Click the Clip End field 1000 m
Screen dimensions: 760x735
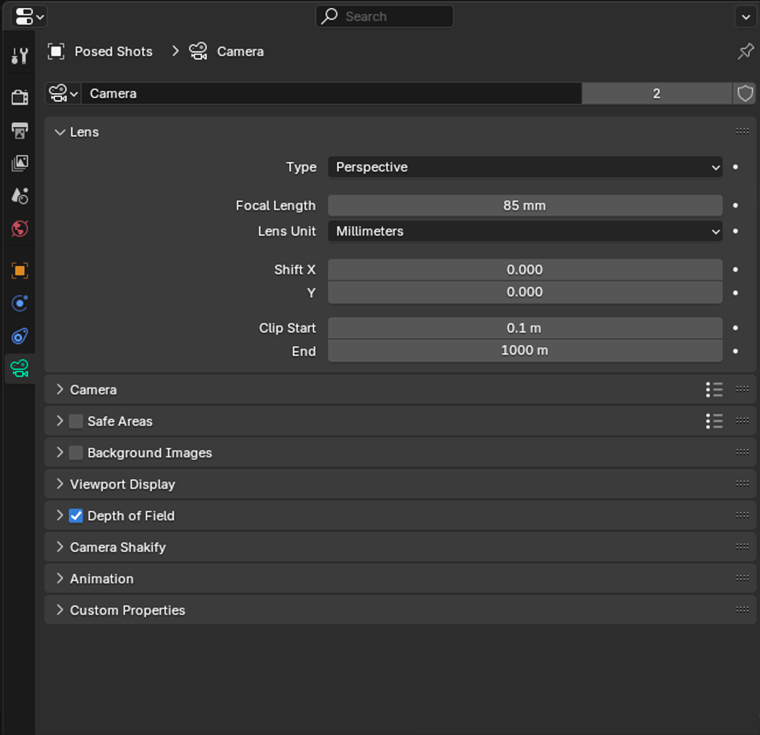(x=525, y=351)
